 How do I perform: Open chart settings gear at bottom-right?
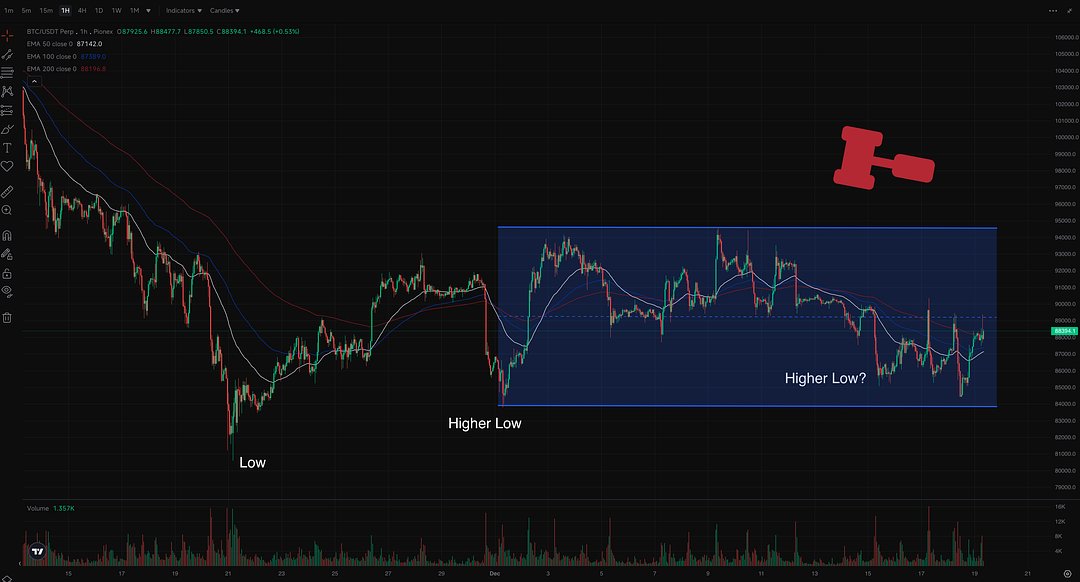(1068, 573)
